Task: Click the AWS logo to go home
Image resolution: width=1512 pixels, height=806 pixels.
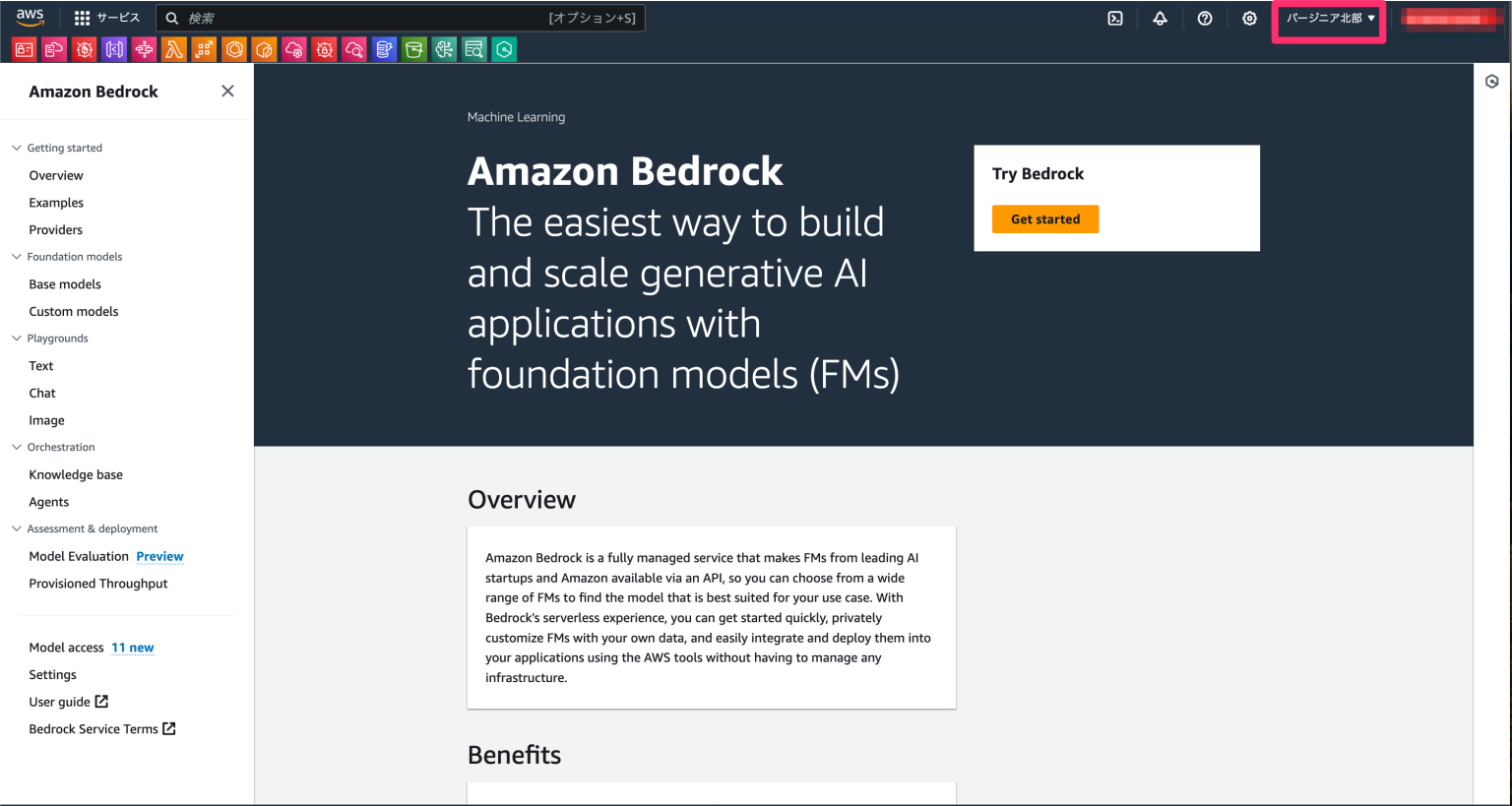Action: coord(30,17)
